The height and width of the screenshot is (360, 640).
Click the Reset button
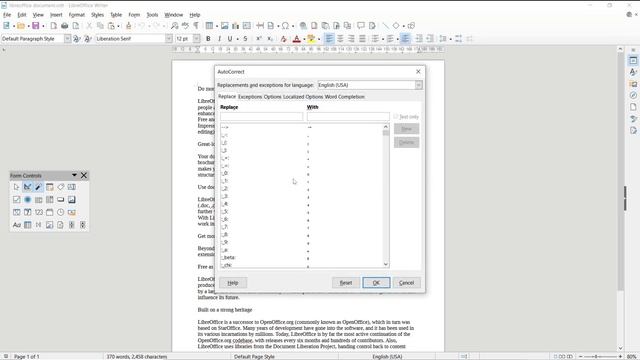346,282
